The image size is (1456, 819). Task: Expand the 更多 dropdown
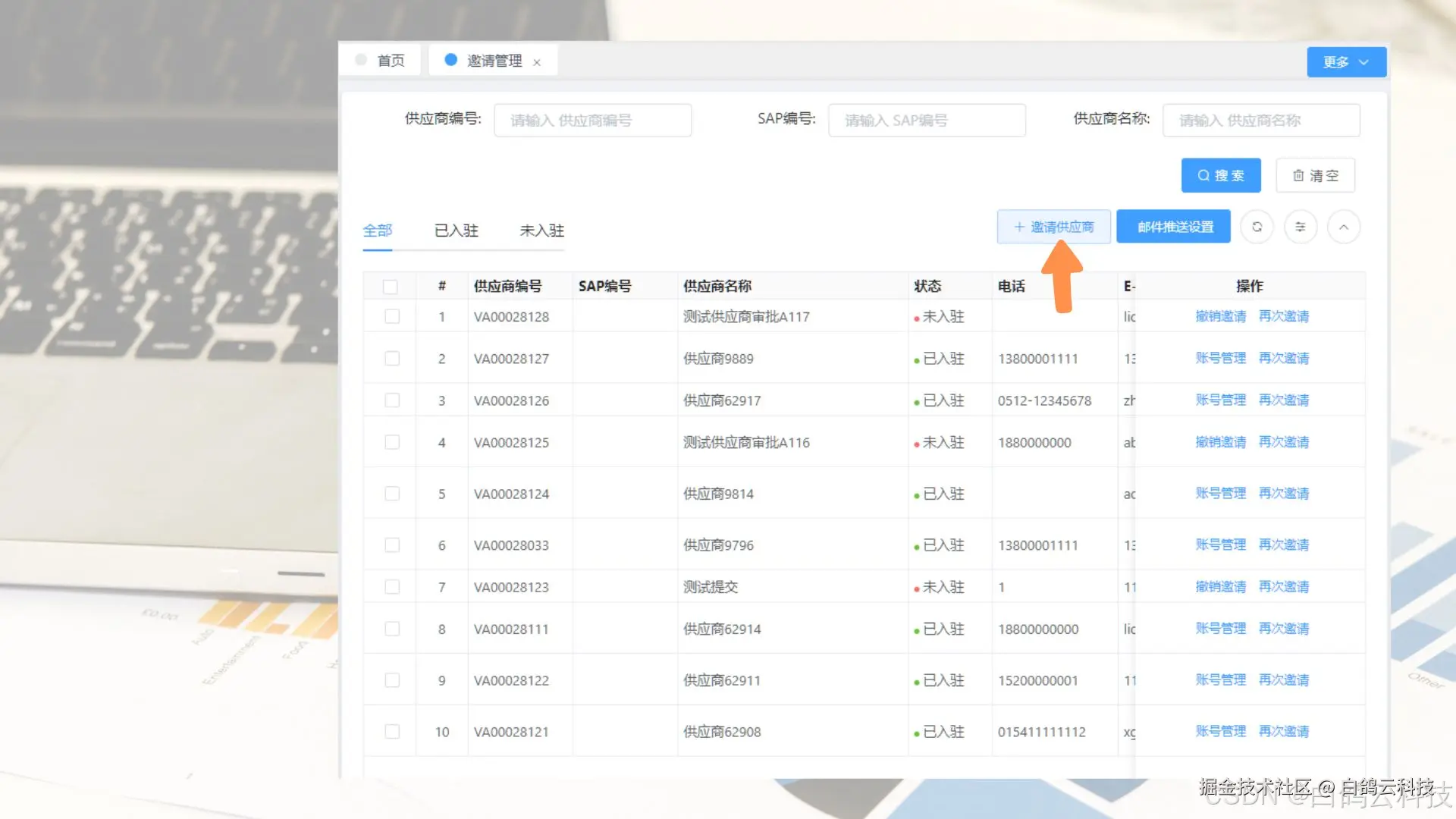click(1346, 62)
